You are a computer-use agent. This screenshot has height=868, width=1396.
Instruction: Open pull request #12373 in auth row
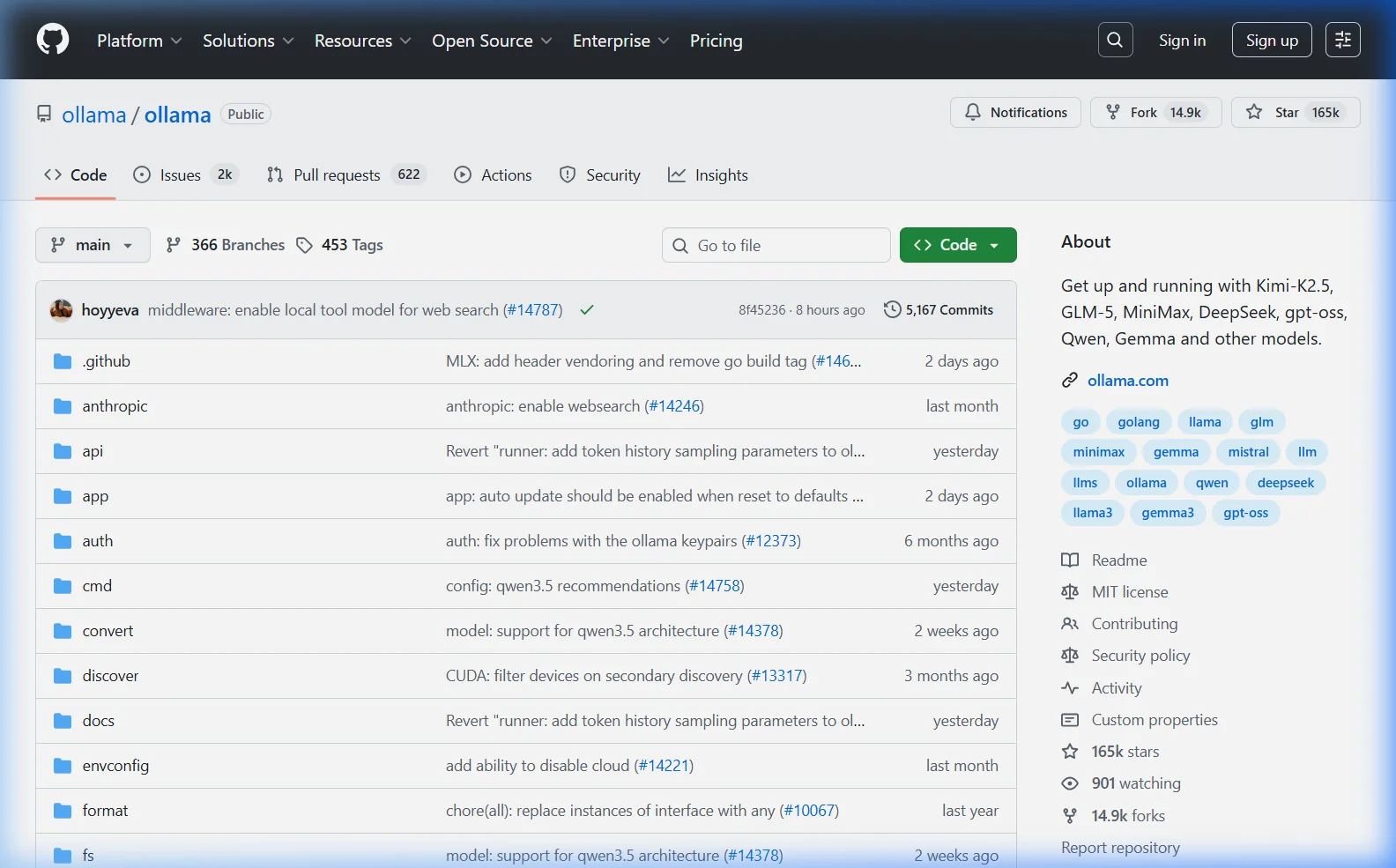click(771, 540)
